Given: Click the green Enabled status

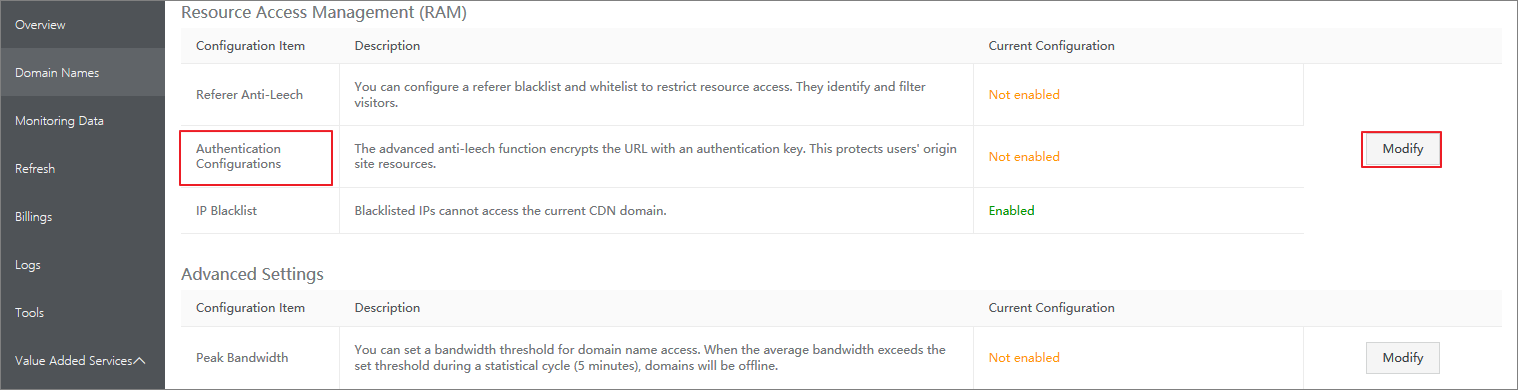Looking at the screenshot, I should tap(1011, 210).
